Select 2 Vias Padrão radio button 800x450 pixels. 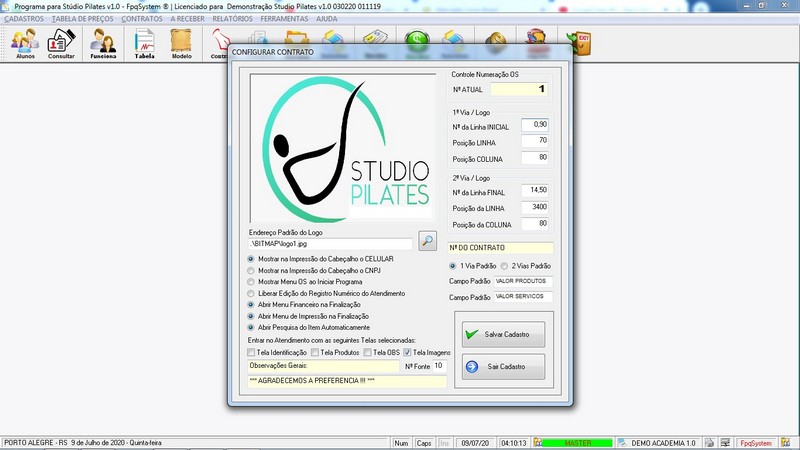(504, 266)
